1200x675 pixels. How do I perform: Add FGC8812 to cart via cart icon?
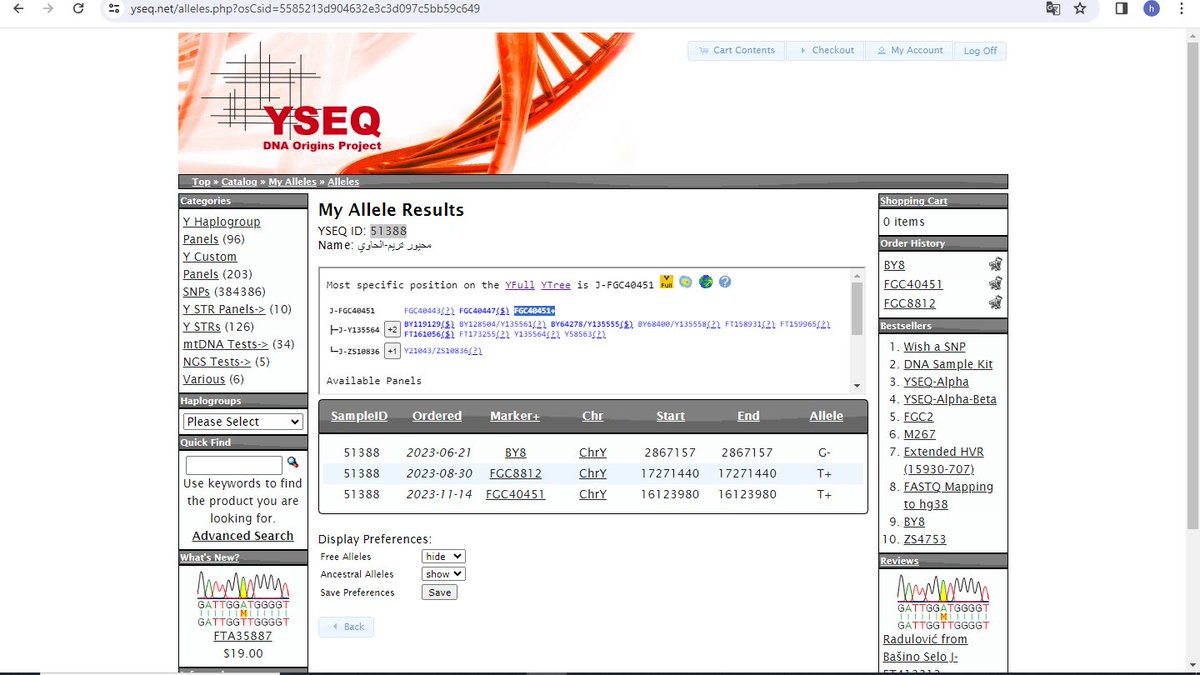(x=995, y=303)
